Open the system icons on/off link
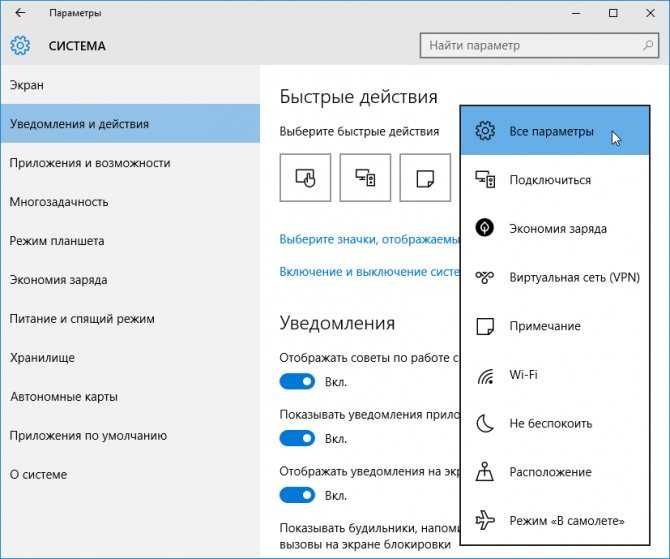 point(370,271)
